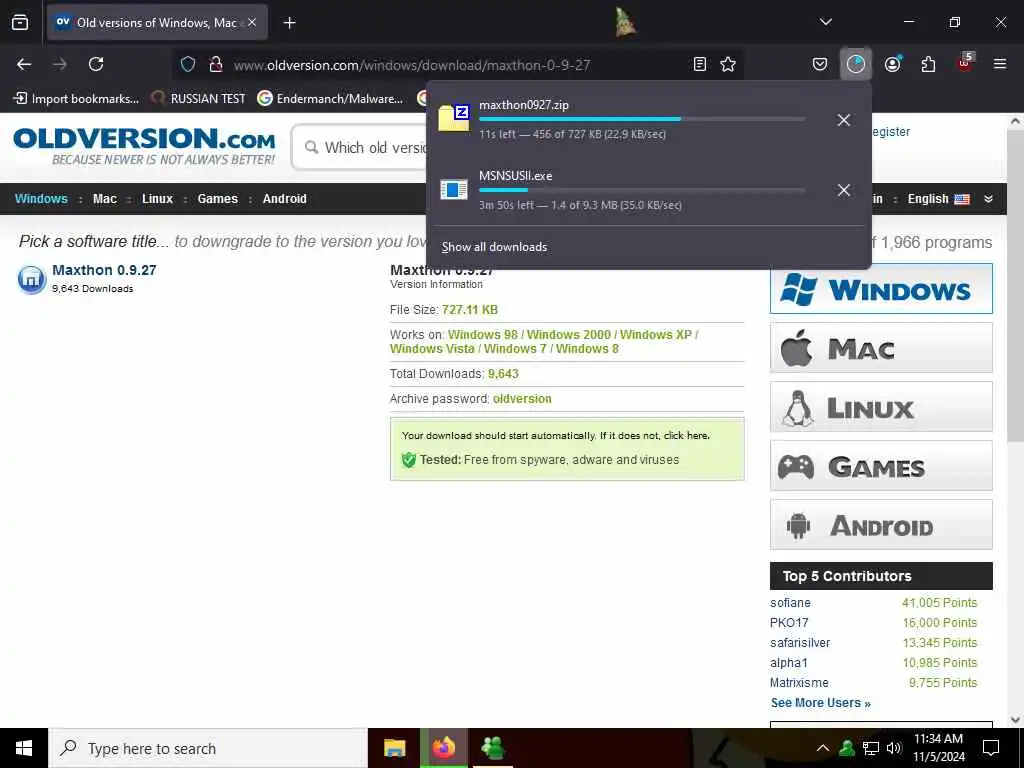Expand the double chevron next to English
Screen dimensions: 1024x768
[988, 199]
